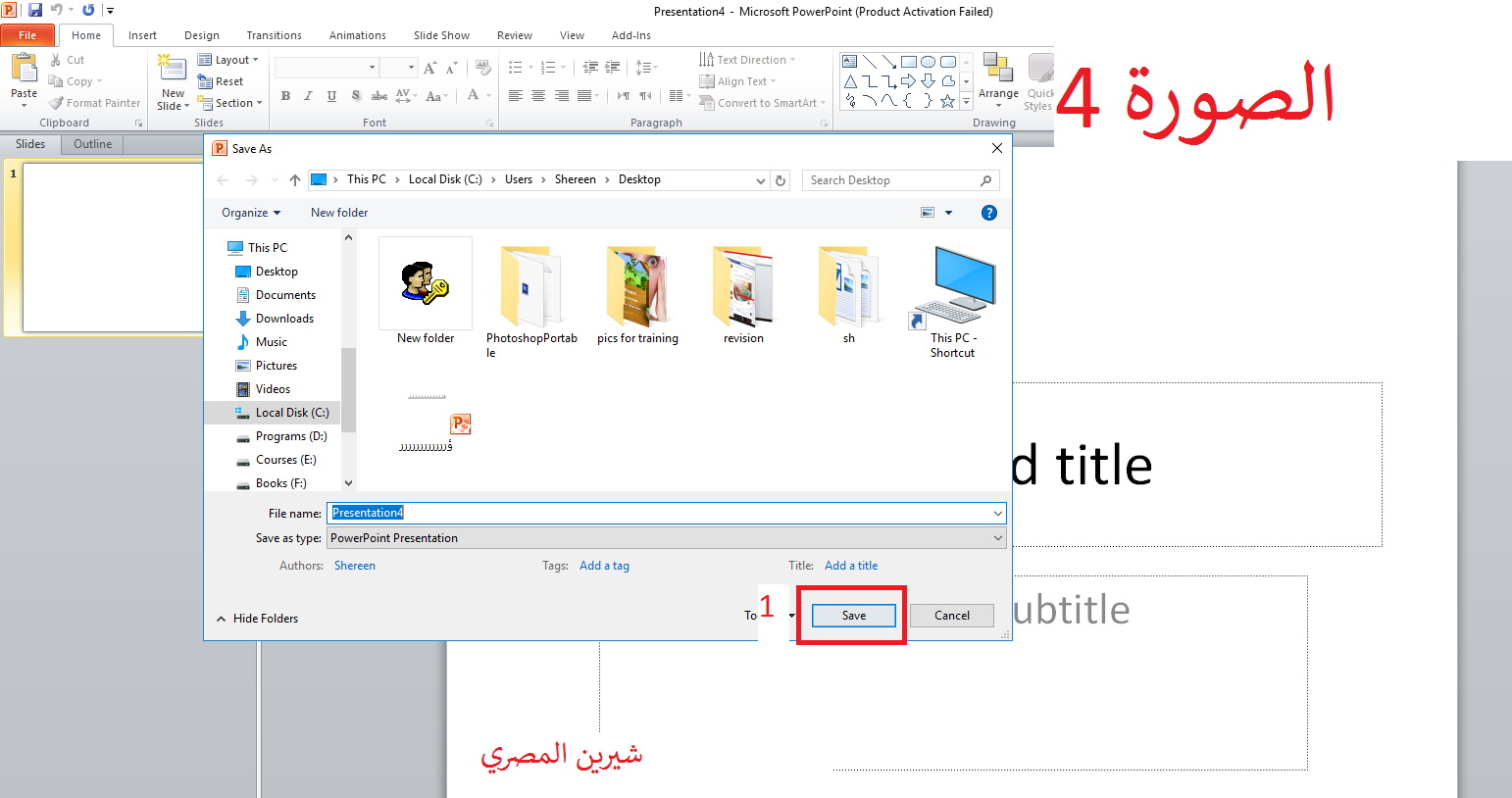Select the 5-Point Star shape
Screen dimensions: 1512x798
(947, 101)
